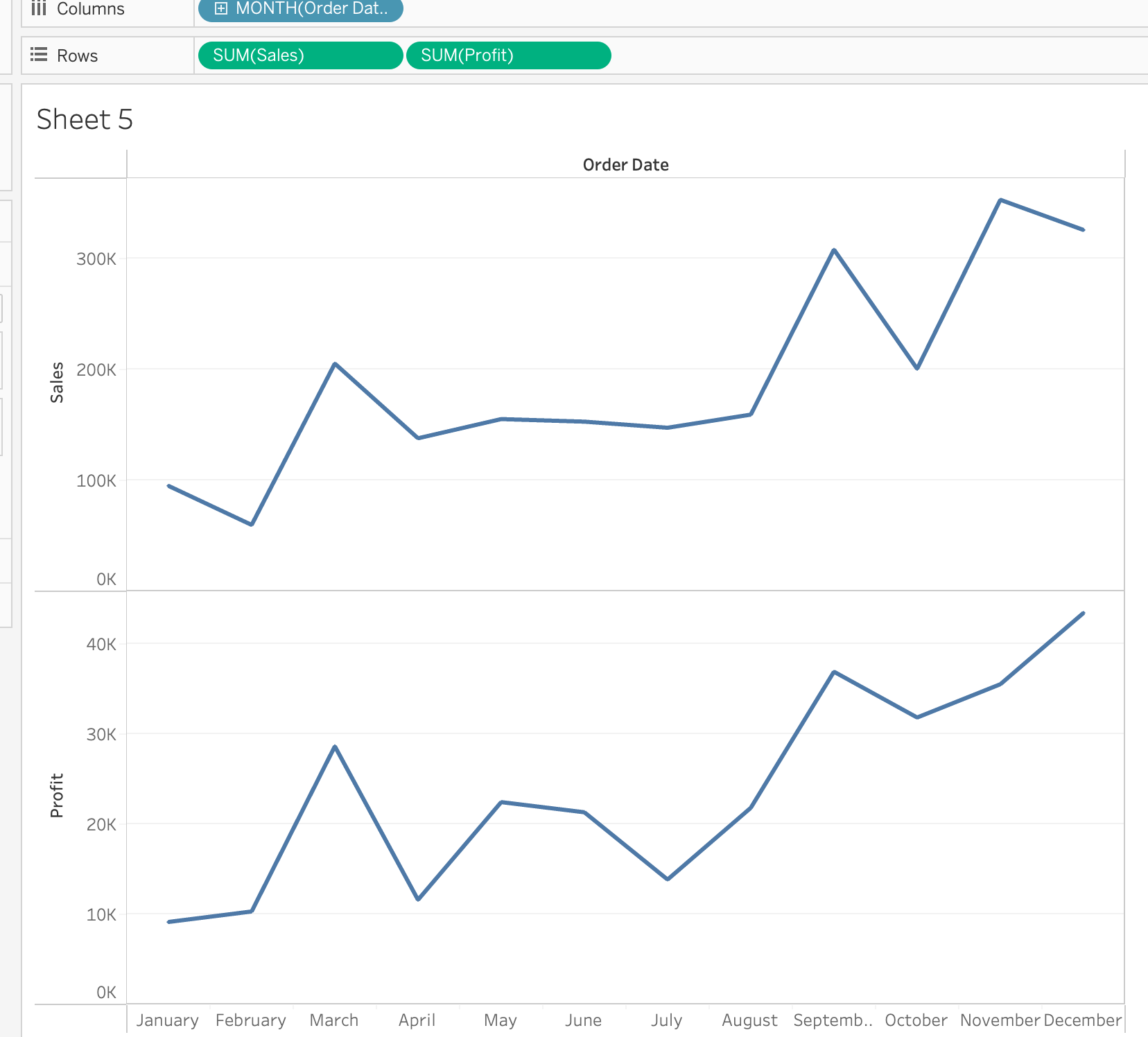This screenshot has width=1148, height=1037.
Task: Click the Rows shelf label text
Action: [77, 55]
